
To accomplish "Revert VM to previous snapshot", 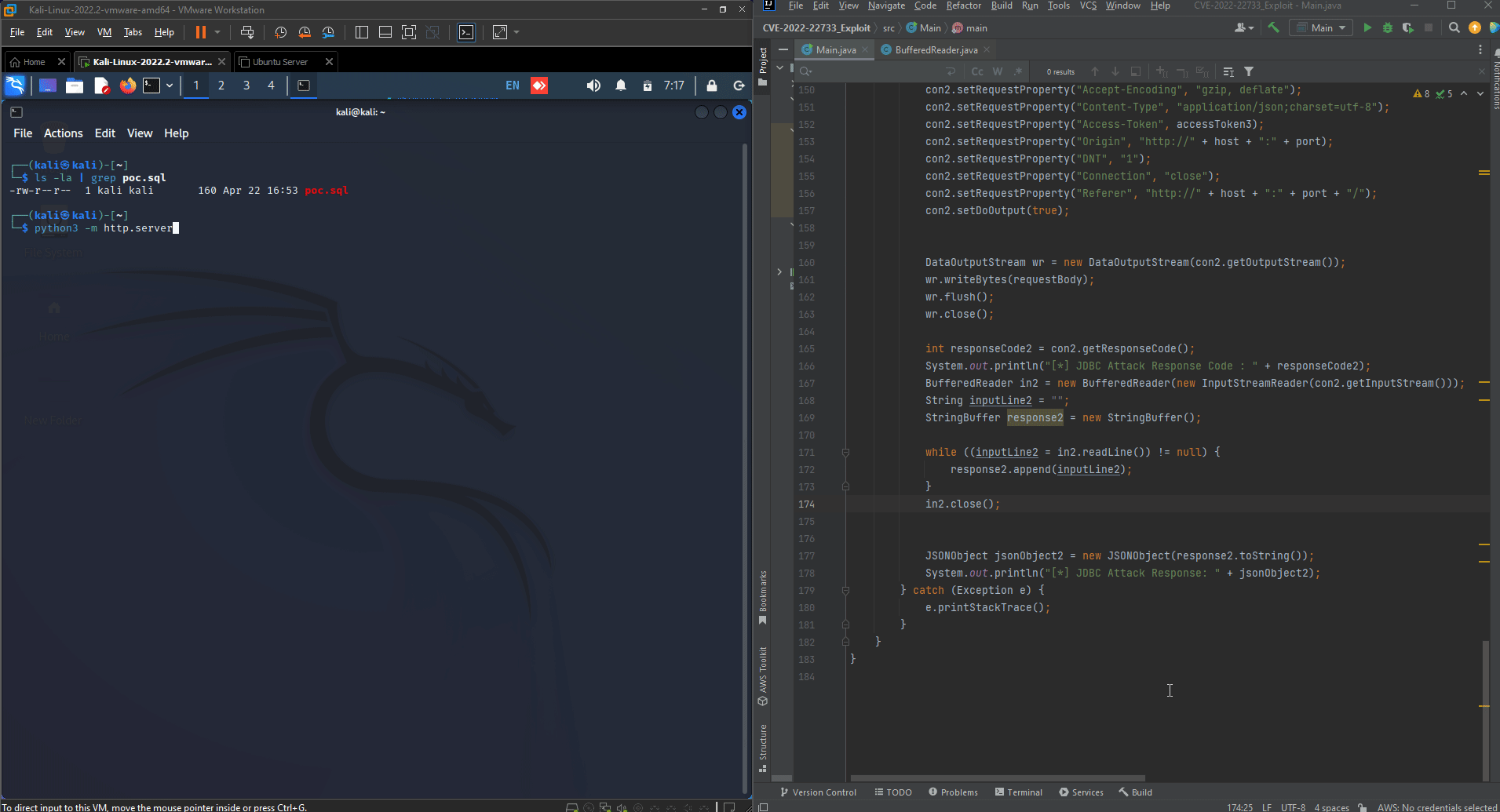I will (305, 32).
